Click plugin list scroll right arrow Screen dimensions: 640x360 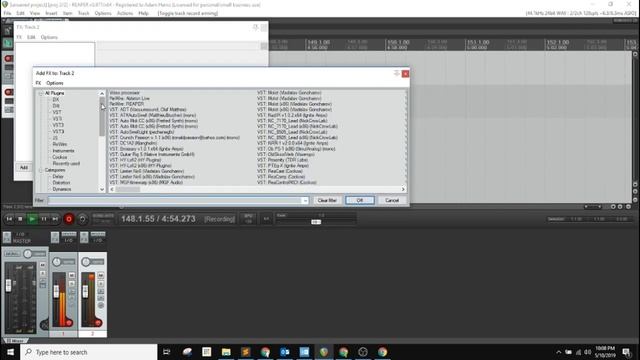403,189
